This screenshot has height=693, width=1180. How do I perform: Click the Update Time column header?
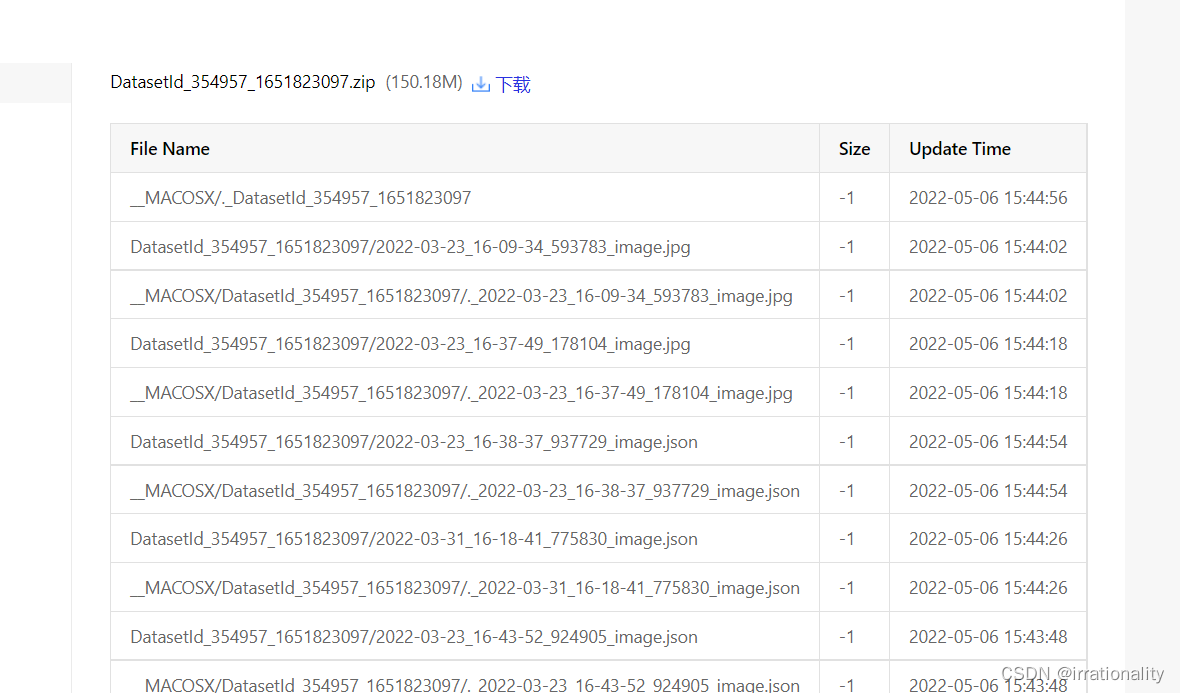[x=960, y=149]
